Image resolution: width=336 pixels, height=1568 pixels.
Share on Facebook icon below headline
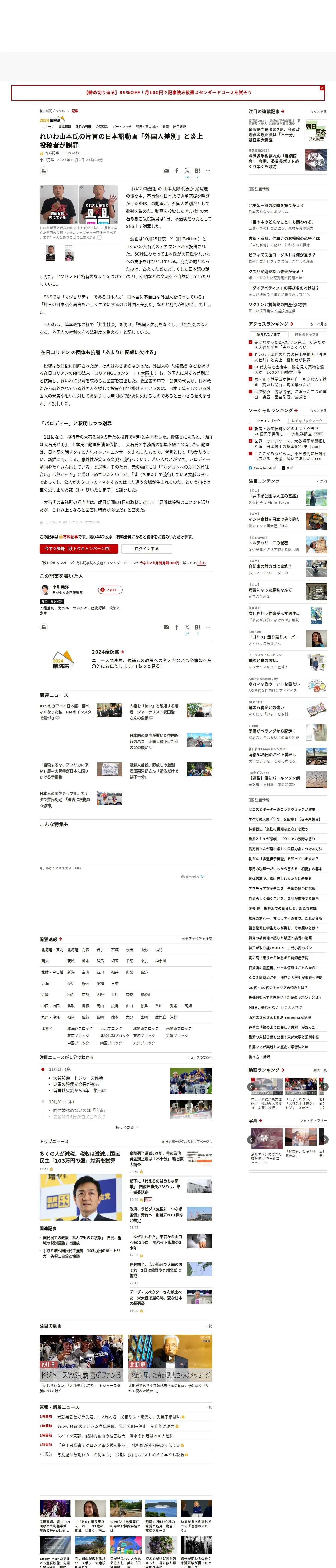(177, 171)
